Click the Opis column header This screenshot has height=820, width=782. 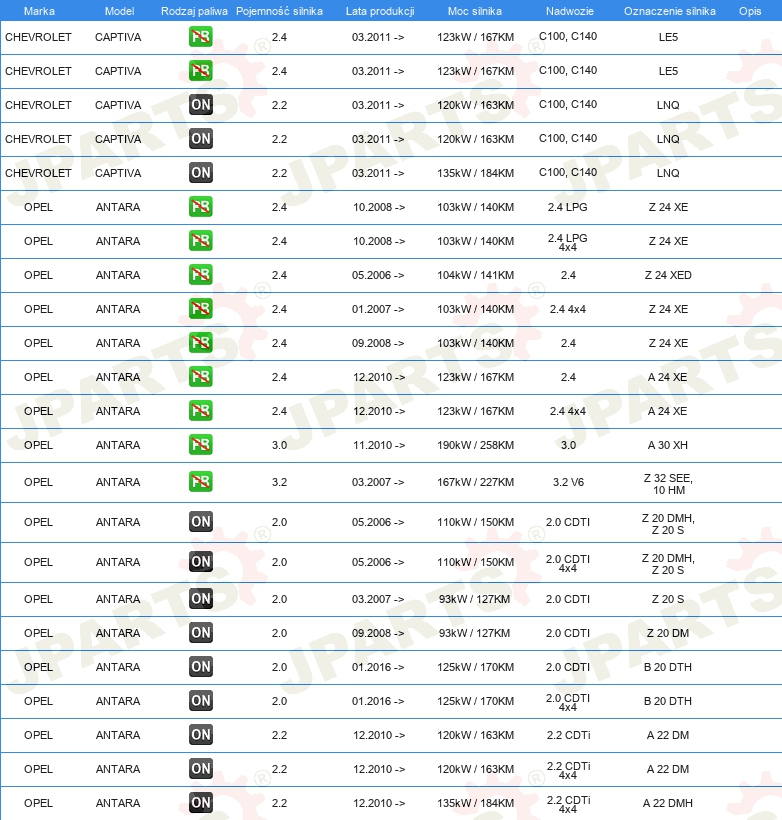point(750,11)
